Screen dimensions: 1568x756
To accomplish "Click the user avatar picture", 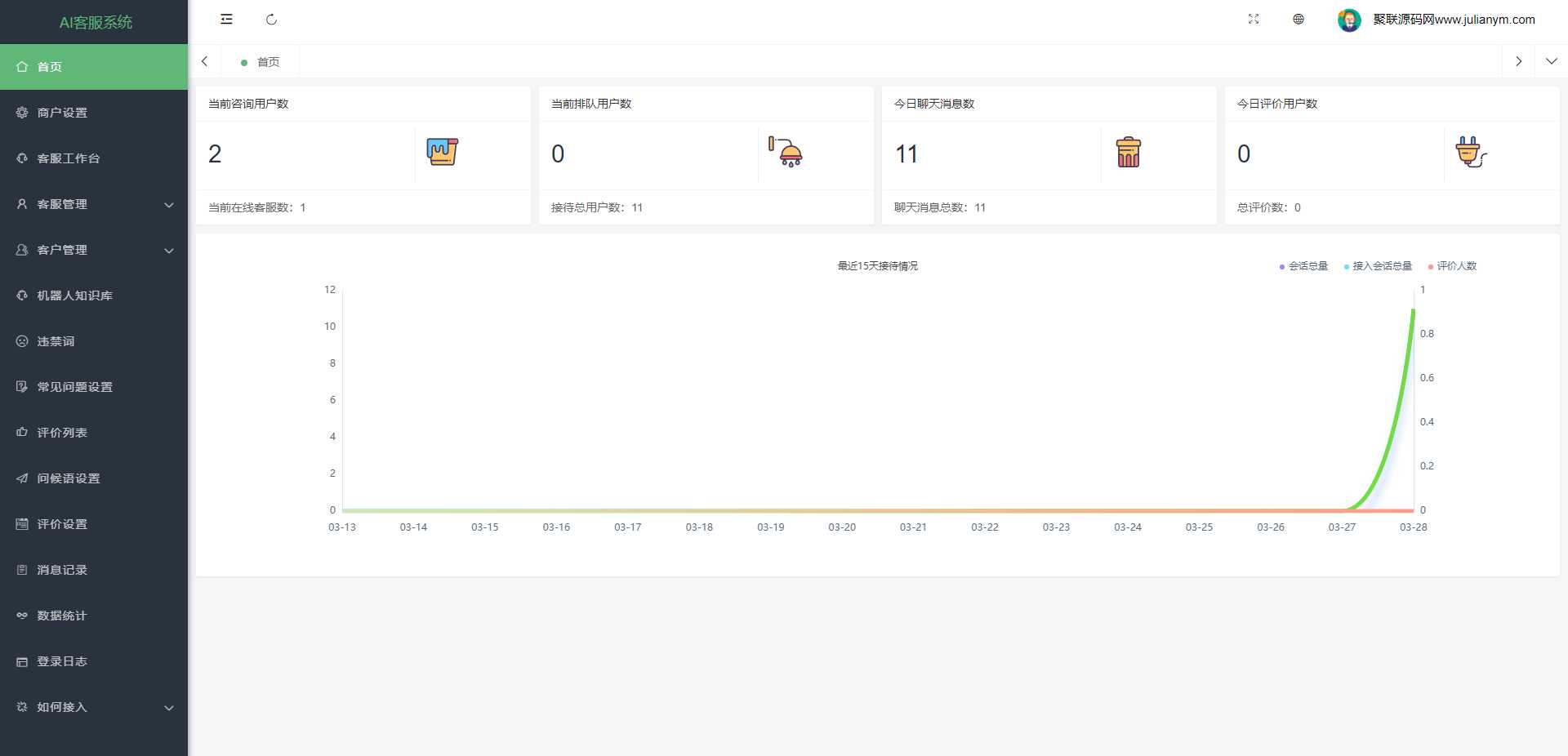I will 1349,20.
